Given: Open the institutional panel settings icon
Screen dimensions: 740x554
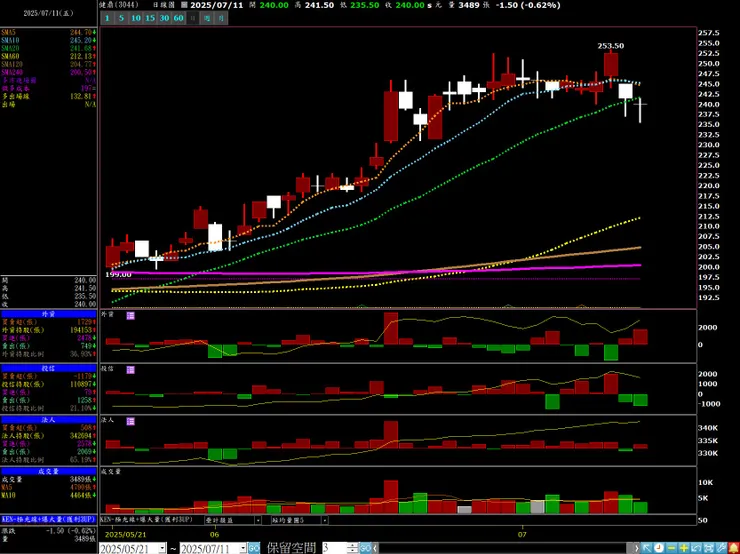Looking at the screenshot, I should [x=130, y=421].
